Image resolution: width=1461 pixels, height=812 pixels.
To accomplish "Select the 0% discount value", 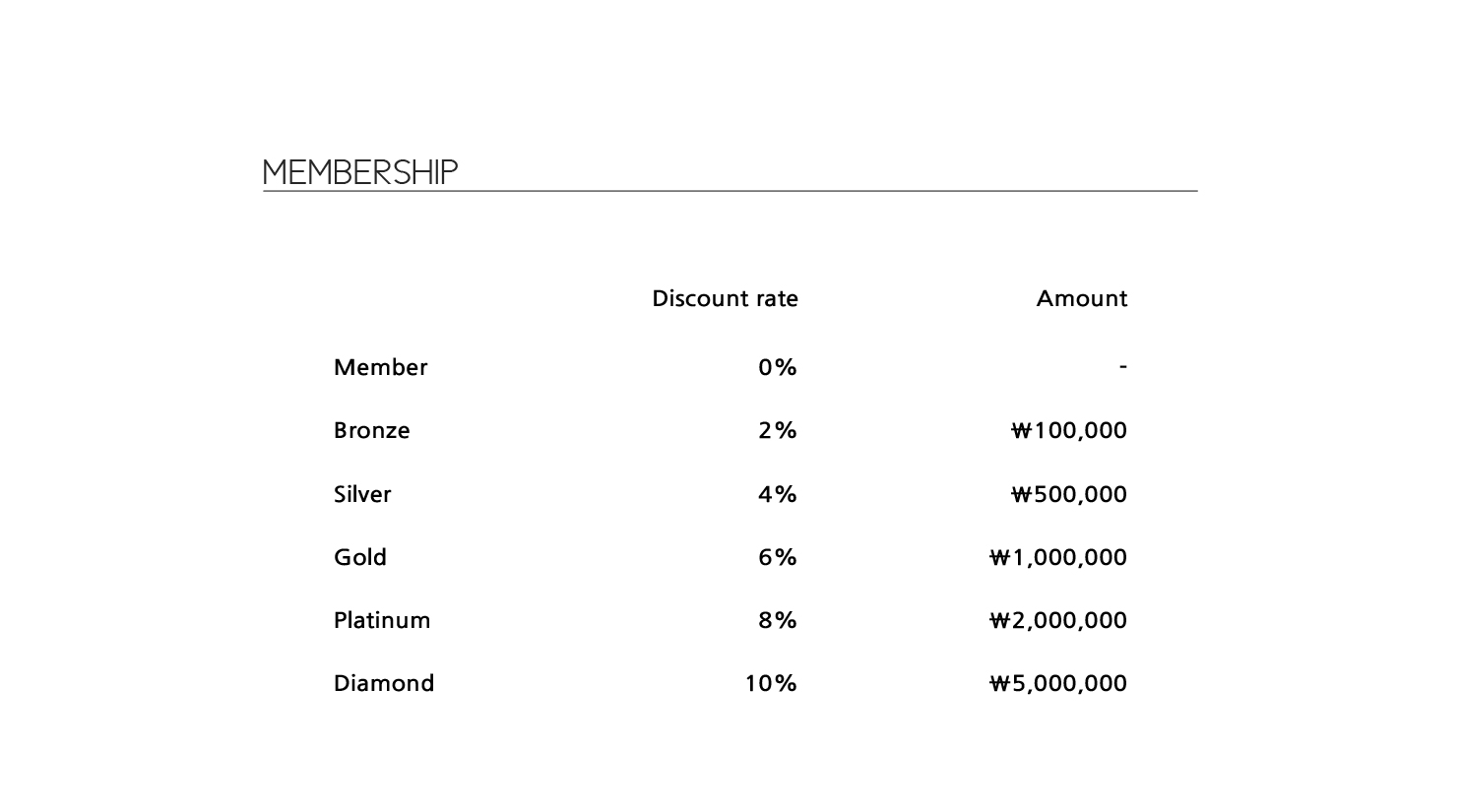I will 777,367.
